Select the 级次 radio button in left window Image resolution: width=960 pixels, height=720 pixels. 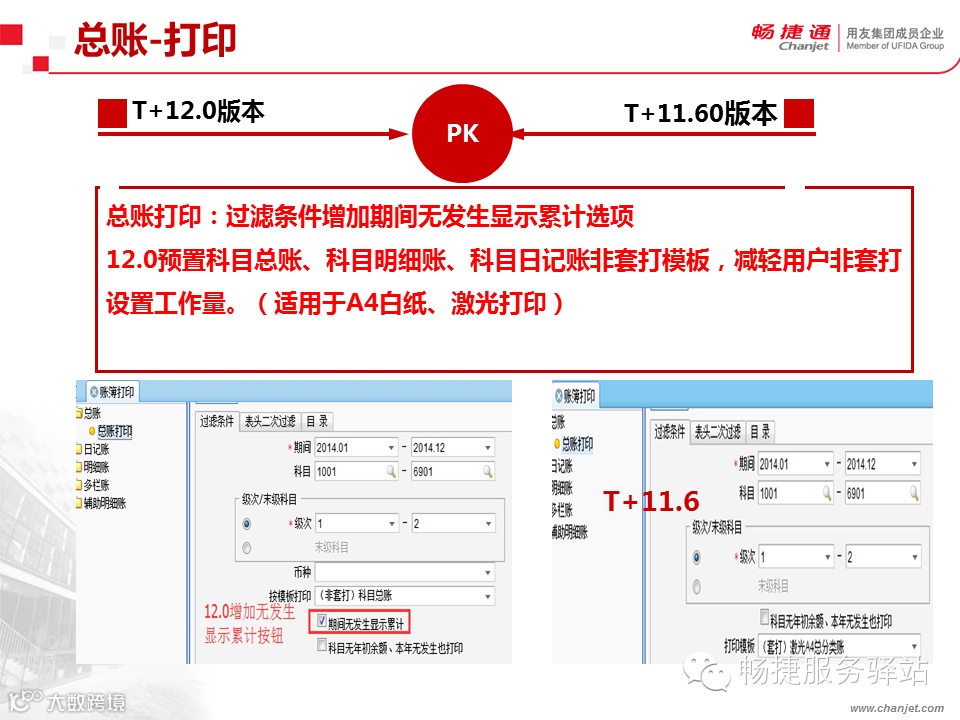(247, 524)
